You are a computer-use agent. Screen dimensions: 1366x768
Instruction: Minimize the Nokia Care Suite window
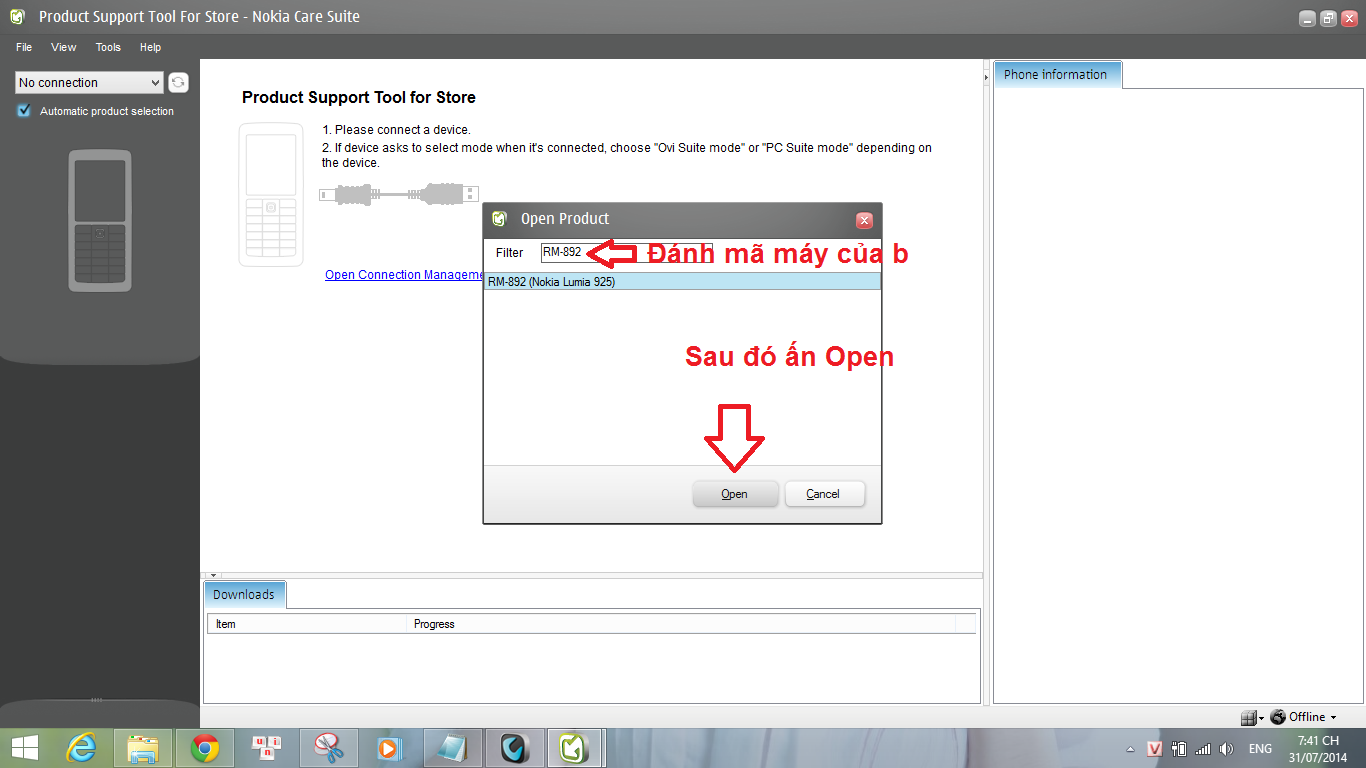click(x=1307, y=19)
